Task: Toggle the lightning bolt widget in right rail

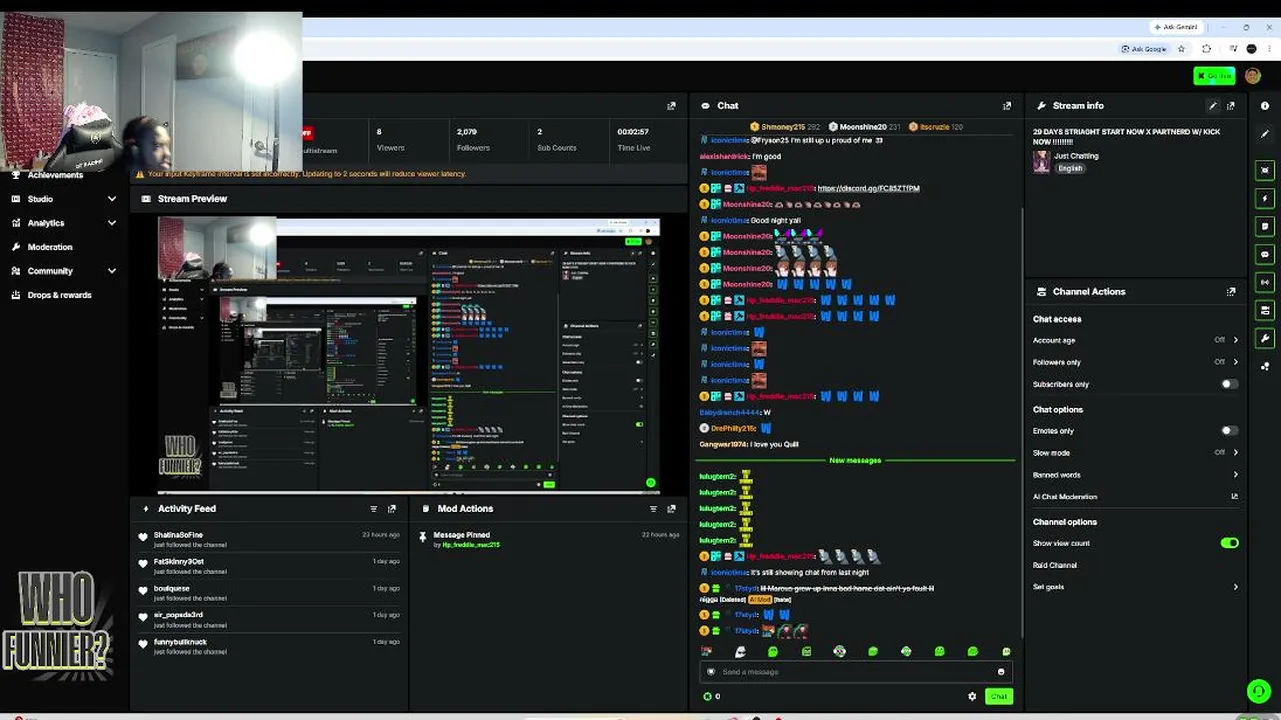Action: pos(1265,198)
